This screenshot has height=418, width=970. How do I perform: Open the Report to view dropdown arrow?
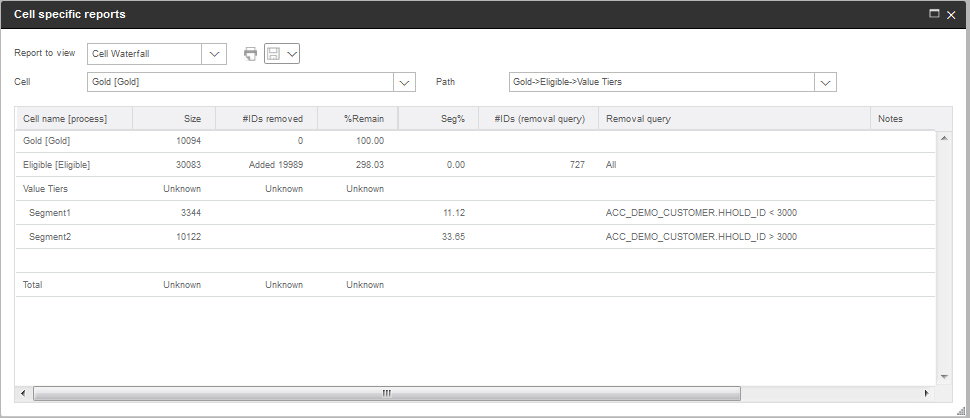(214, 54)
